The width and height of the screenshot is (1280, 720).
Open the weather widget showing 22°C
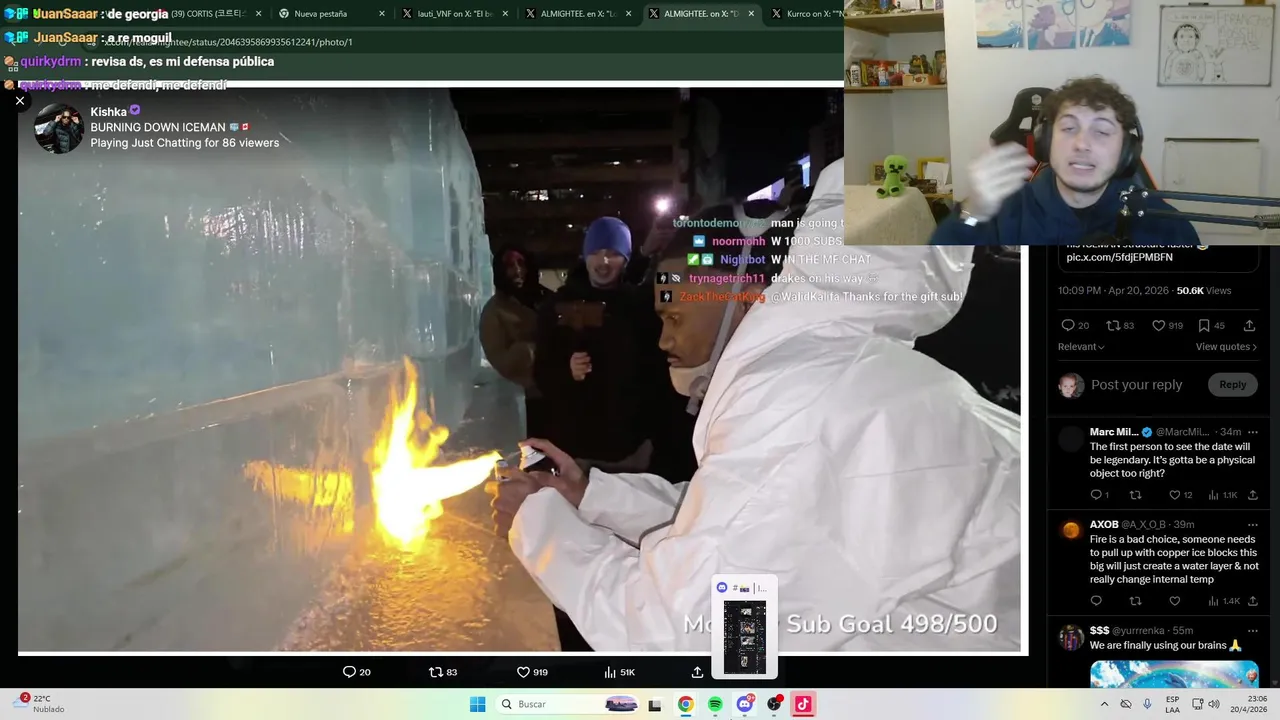coord(40,704)
